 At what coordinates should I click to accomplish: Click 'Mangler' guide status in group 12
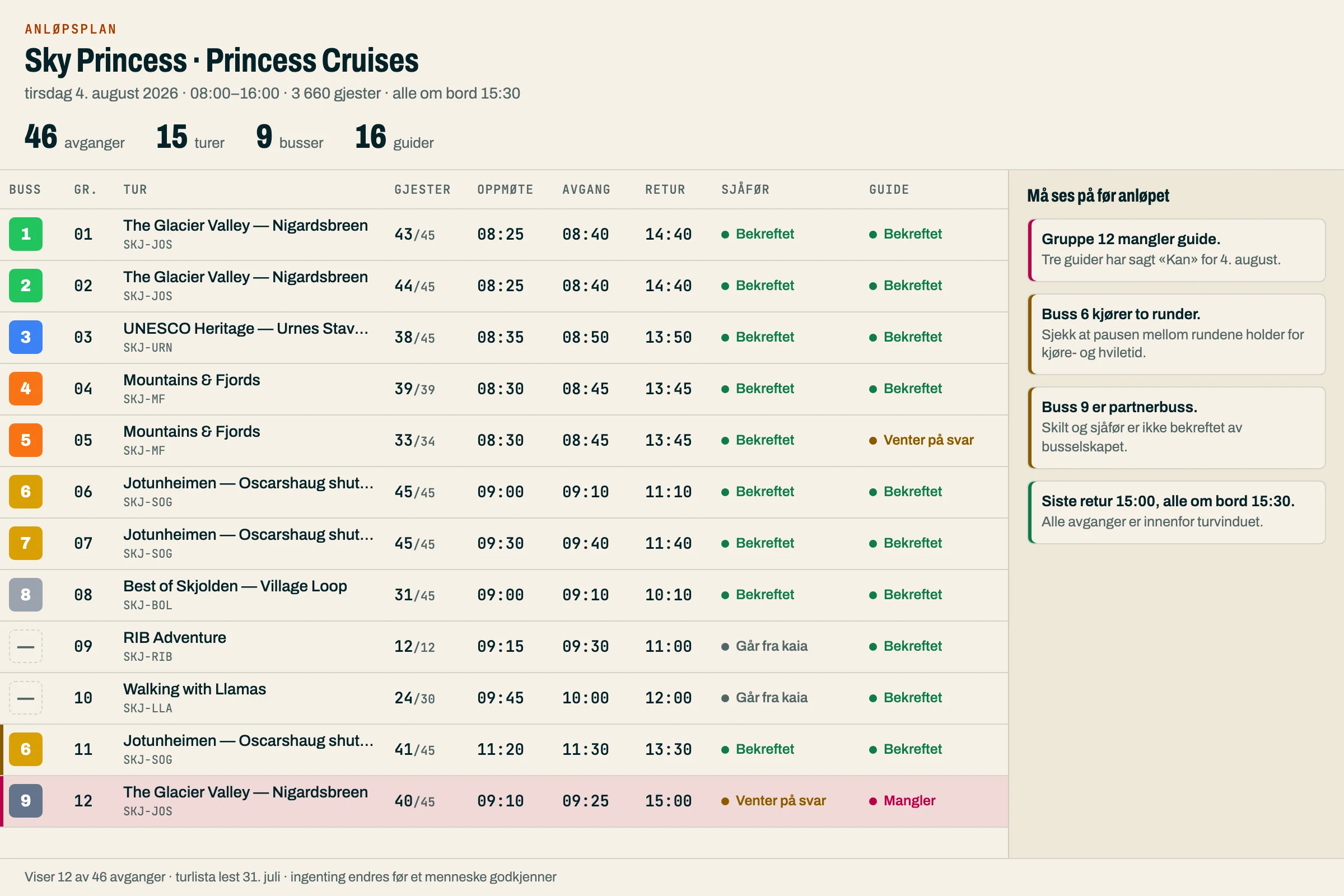coord(902,801)
